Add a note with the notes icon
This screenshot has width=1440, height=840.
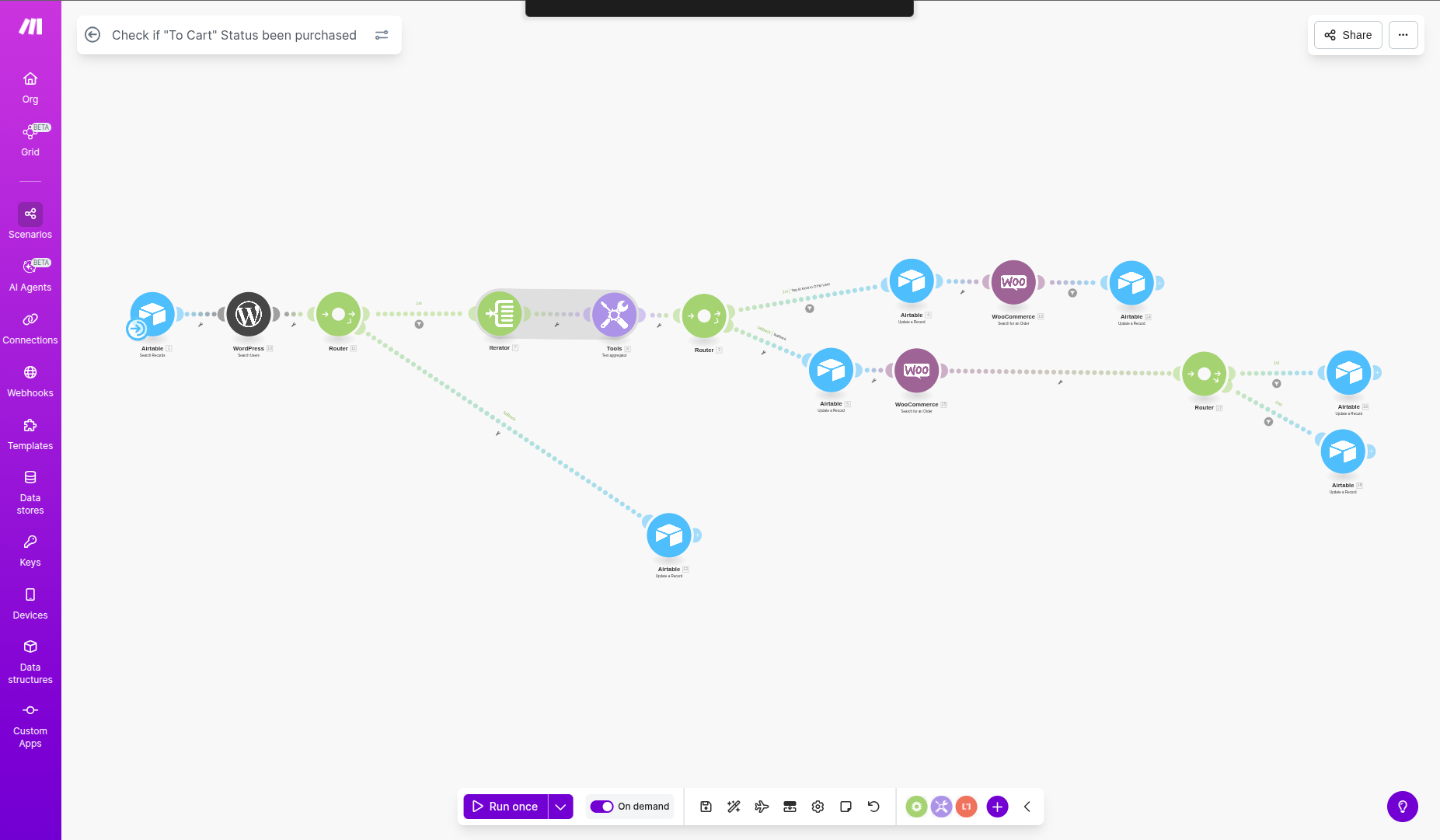point(846,807)
